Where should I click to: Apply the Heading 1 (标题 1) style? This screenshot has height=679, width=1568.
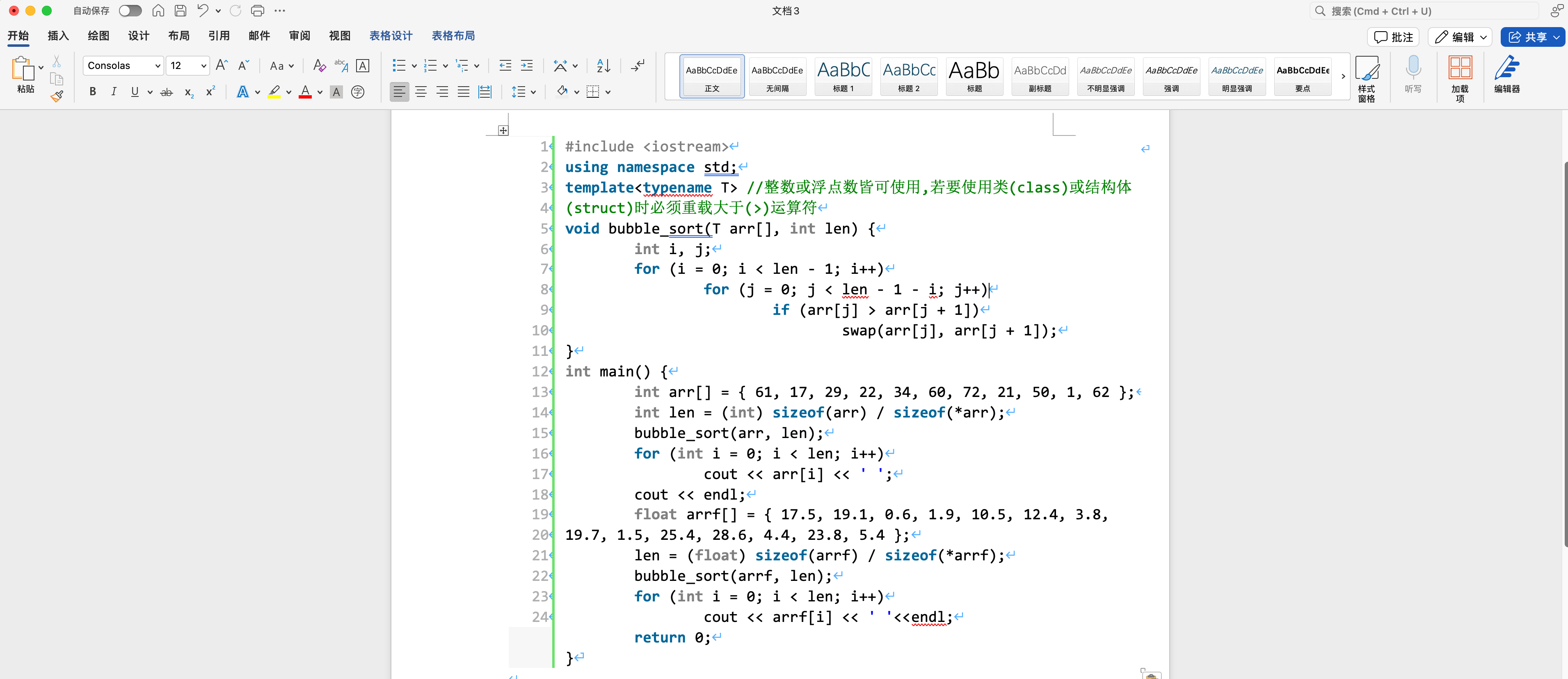843,77
